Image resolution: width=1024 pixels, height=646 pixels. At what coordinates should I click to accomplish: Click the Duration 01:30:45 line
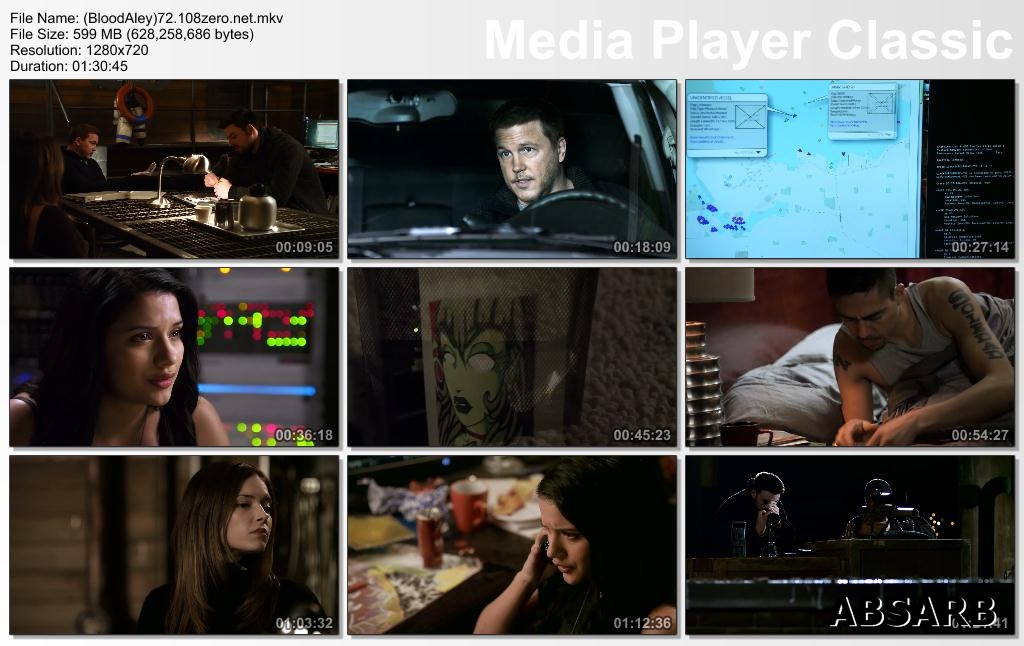69,66
